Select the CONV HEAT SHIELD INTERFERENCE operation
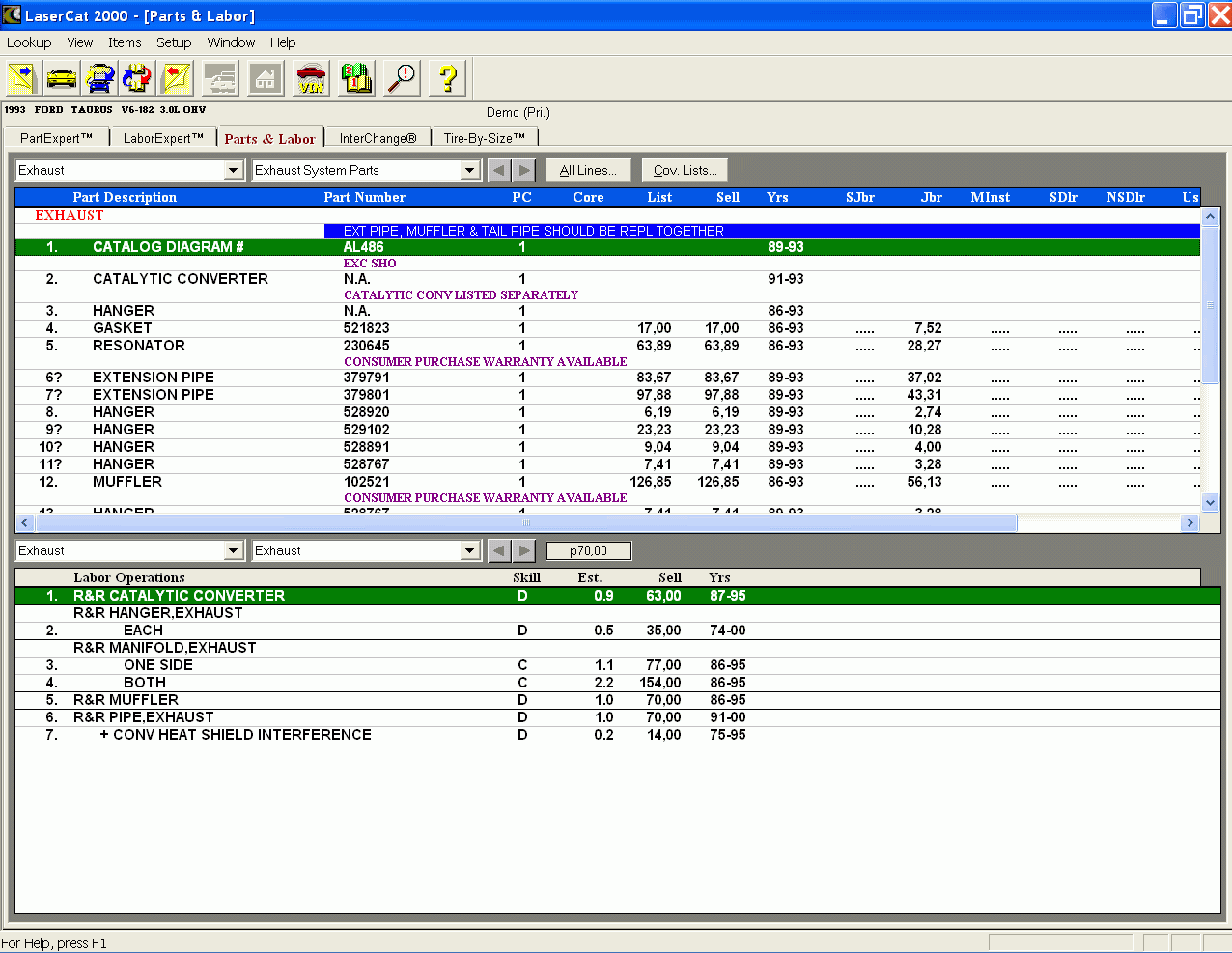This screenshot has width=1232, height=953. point(618,735)
